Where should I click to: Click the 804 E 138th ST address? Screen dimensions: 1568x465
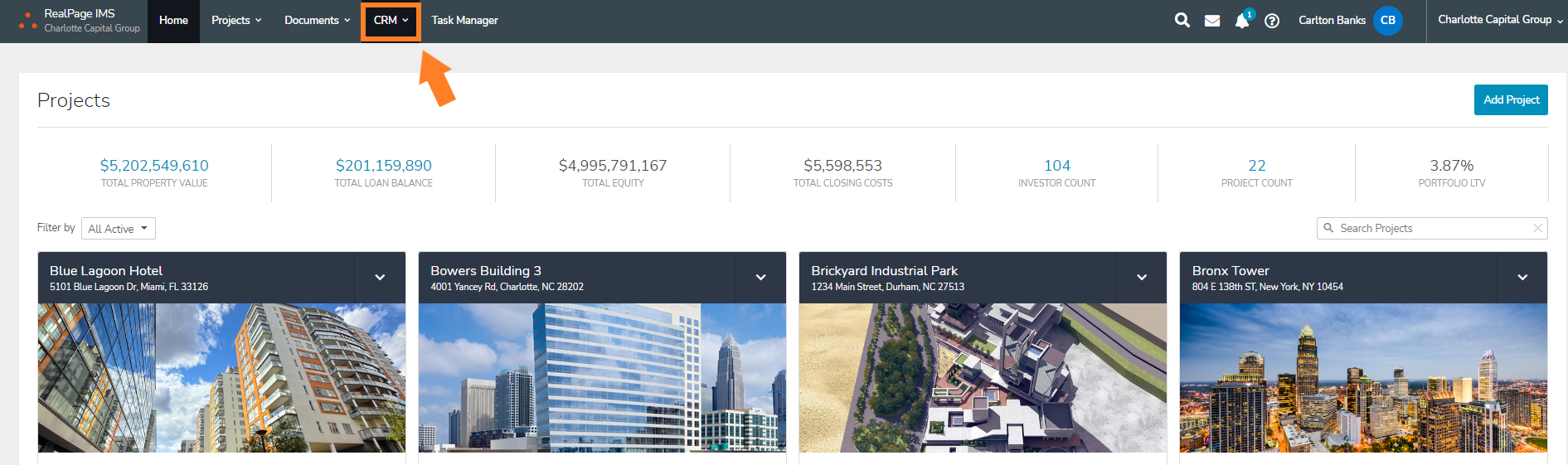coord(1267,287)
